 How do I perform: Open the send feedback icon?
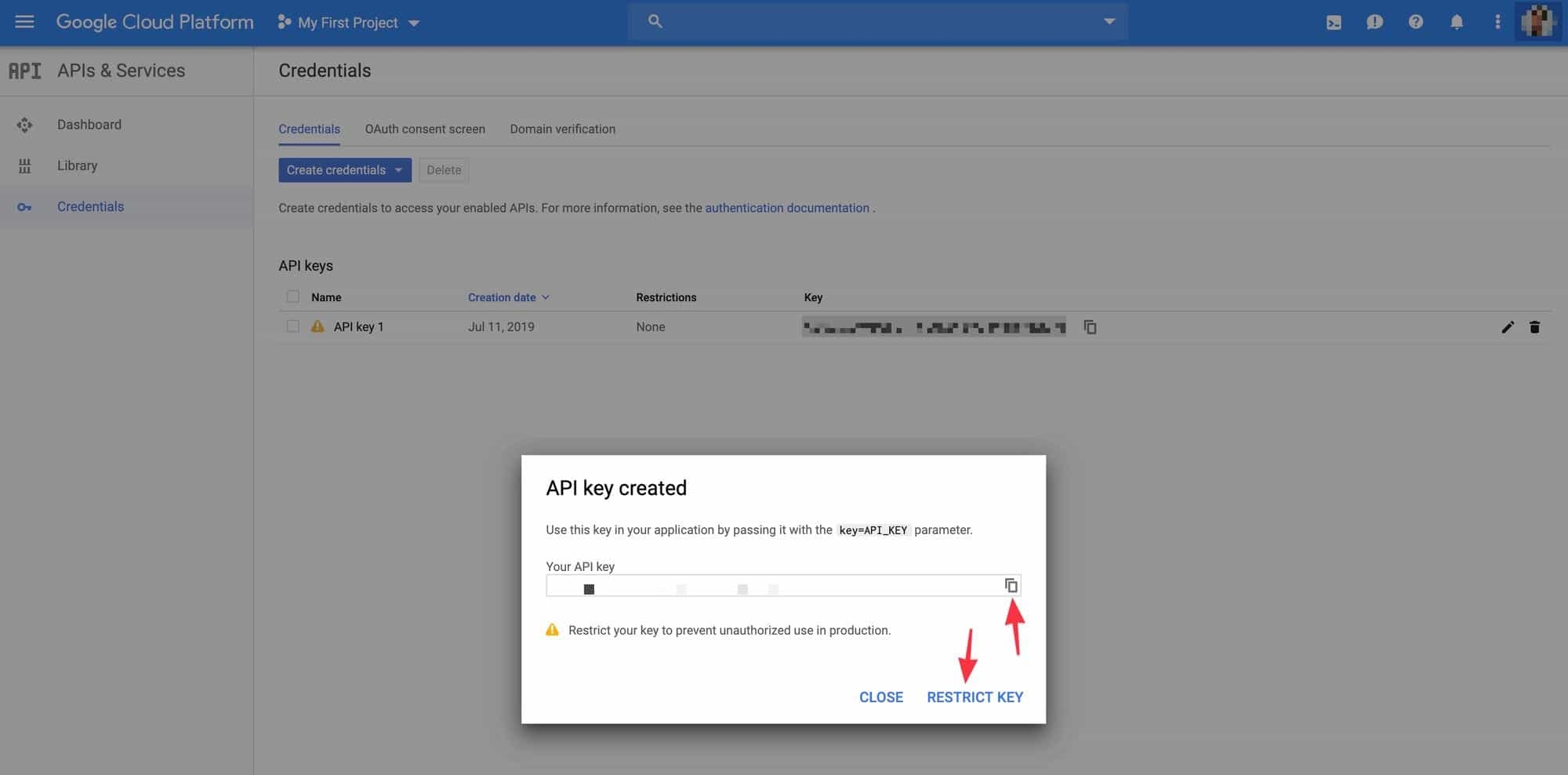click(x=1374, y=23)
